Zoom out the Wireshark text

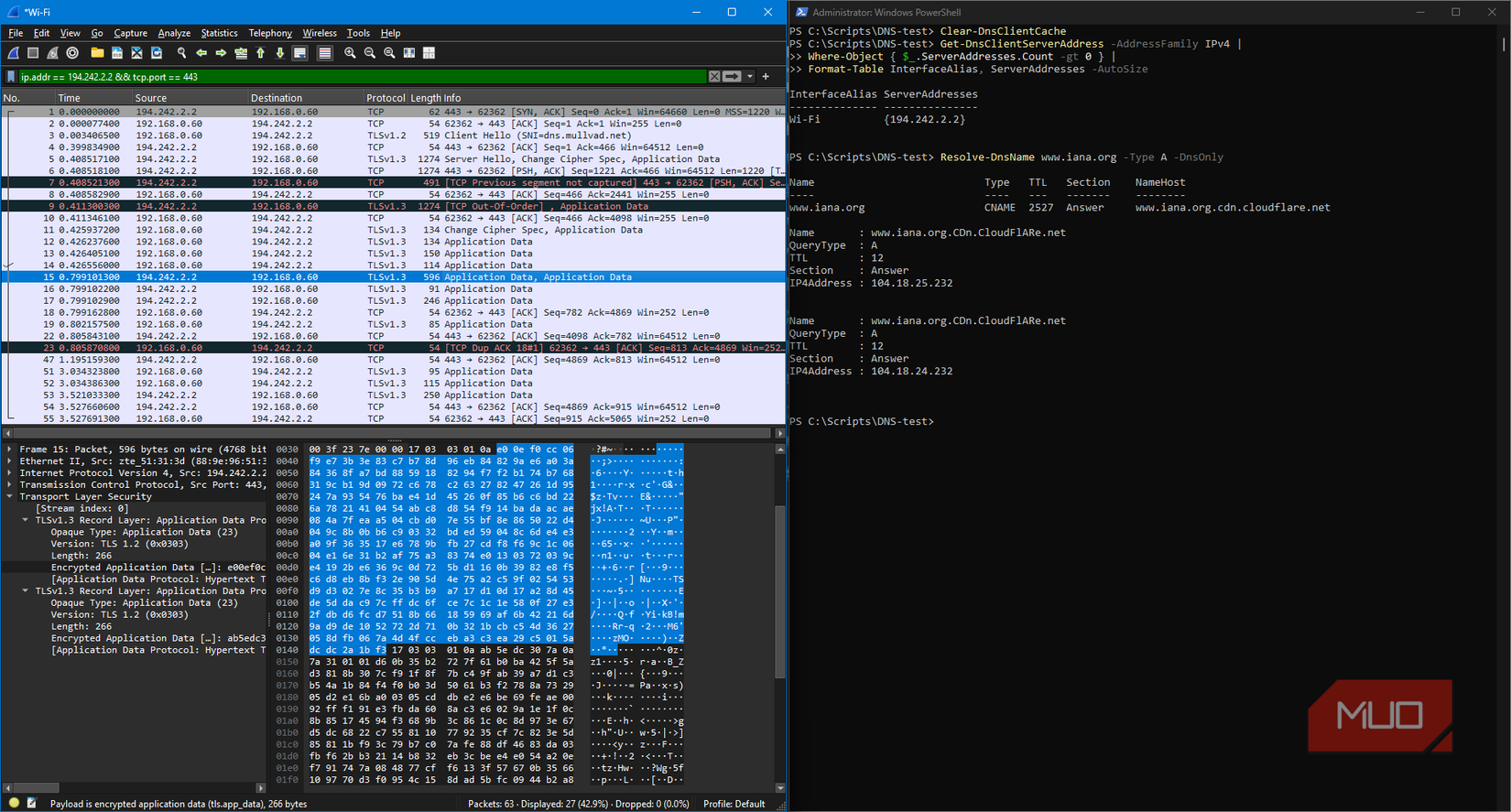[370, 53]
